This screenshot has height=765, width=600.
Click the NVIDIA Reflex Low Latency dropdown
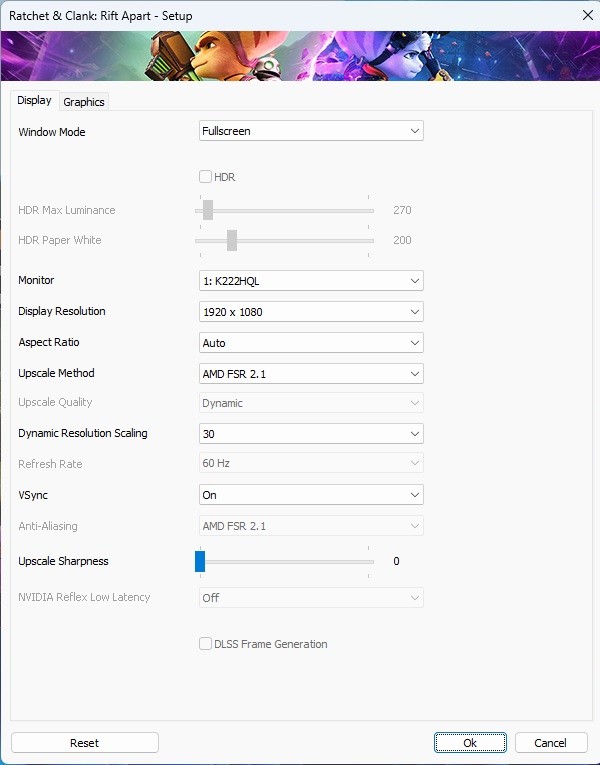[311, 598]
